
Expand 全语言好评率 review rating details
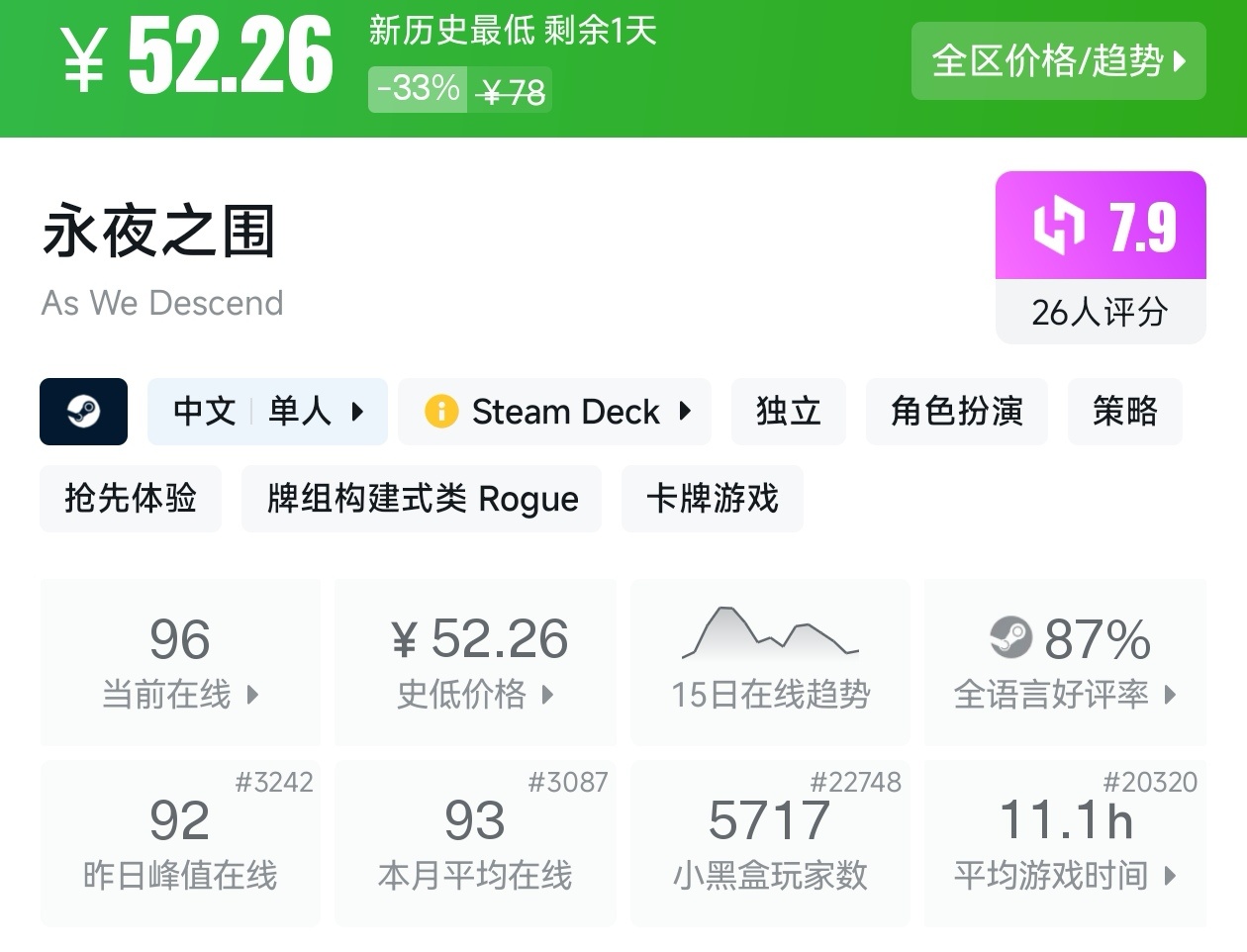point(1065,661)
